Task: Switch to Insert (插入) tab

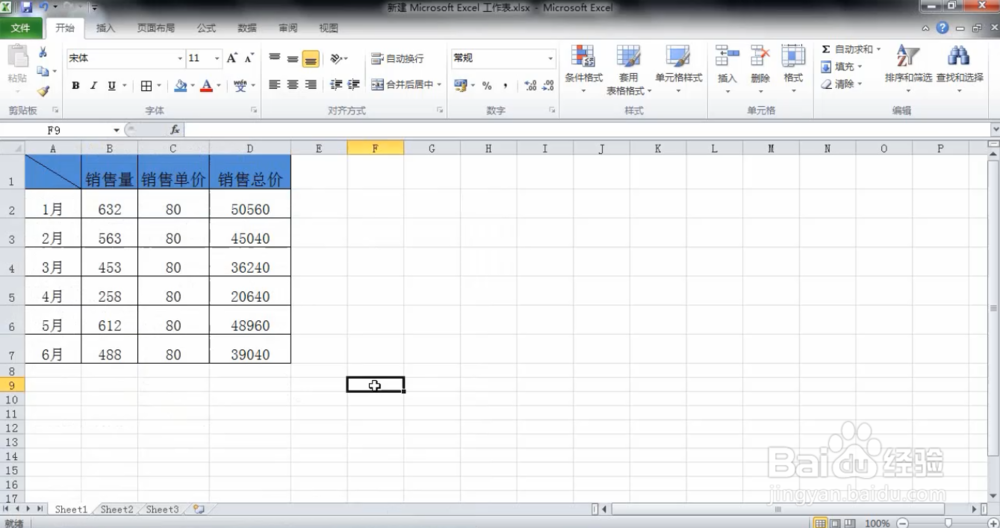Action: tap(105, 28)
